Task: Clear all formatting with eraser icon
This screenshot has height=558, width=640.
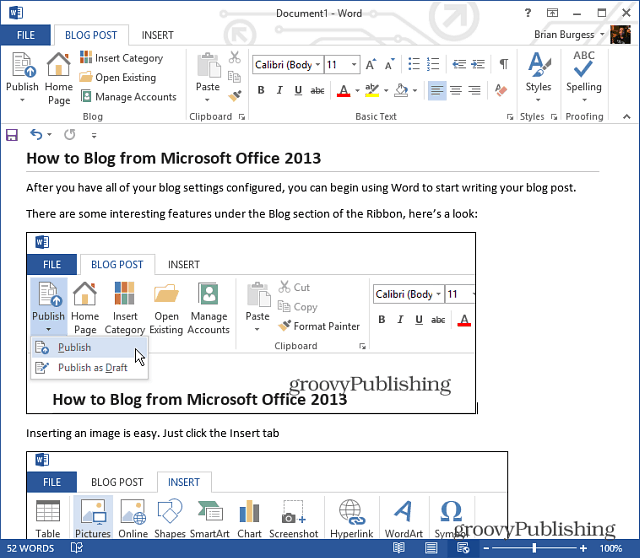Action: coord(500,90)
